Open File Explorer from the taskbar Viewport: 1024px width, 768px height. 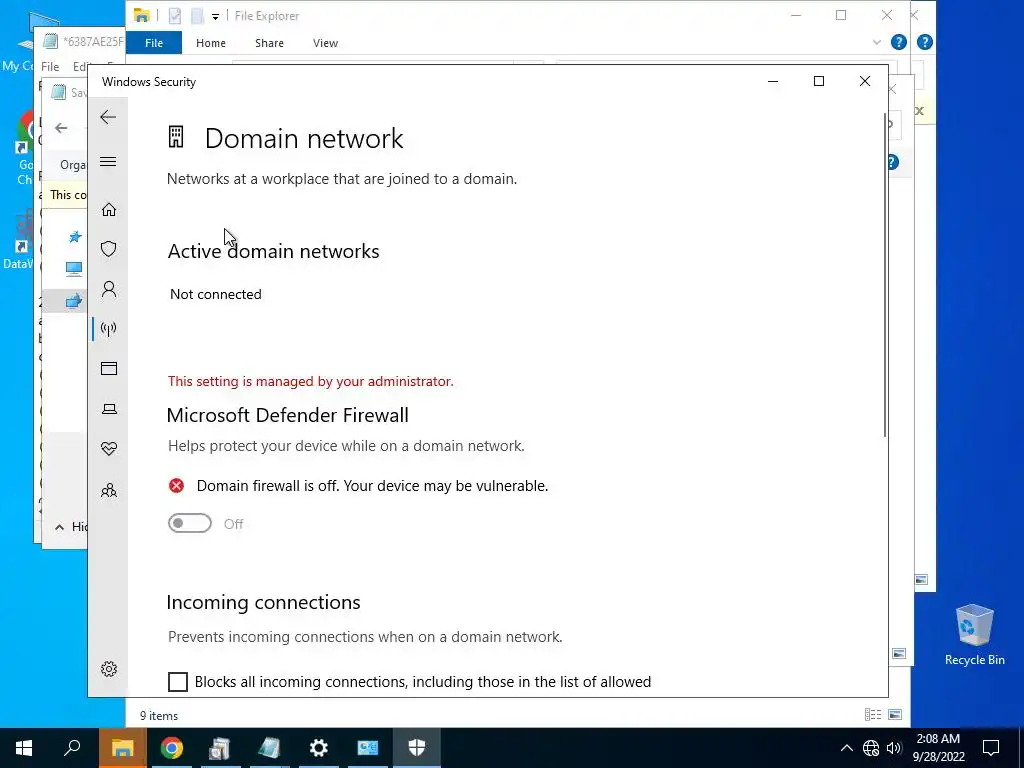click(x=122, y=748)
